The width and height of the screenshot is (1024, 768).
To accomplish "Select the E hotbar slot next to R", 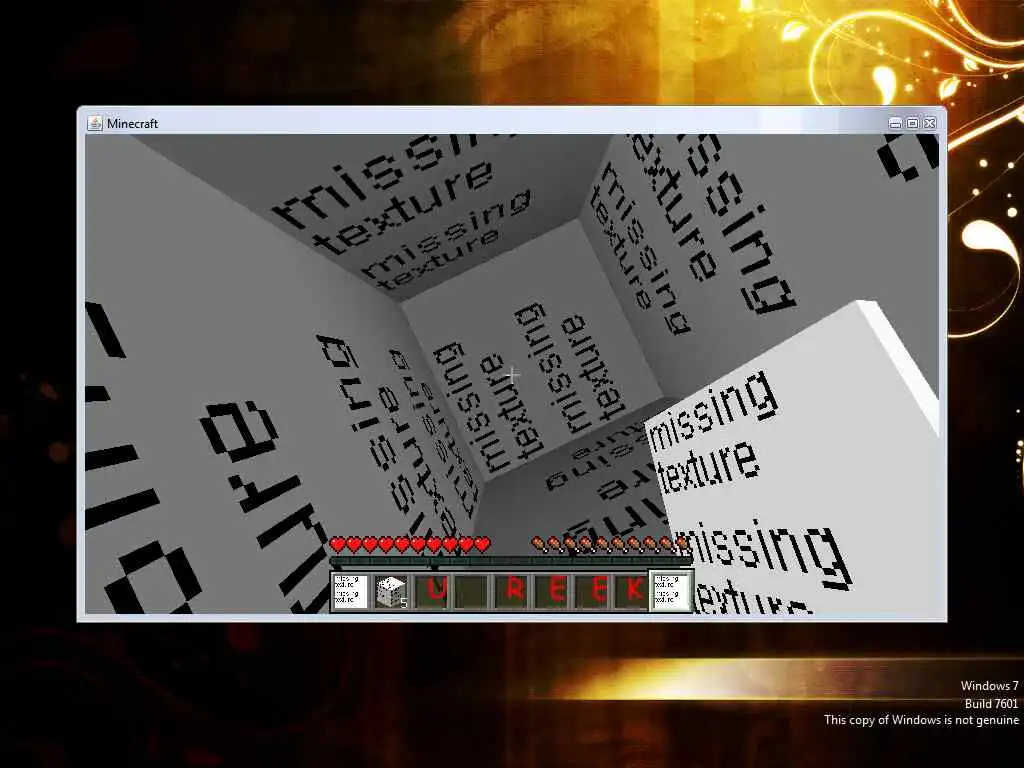I will click(x=552, y=592).
